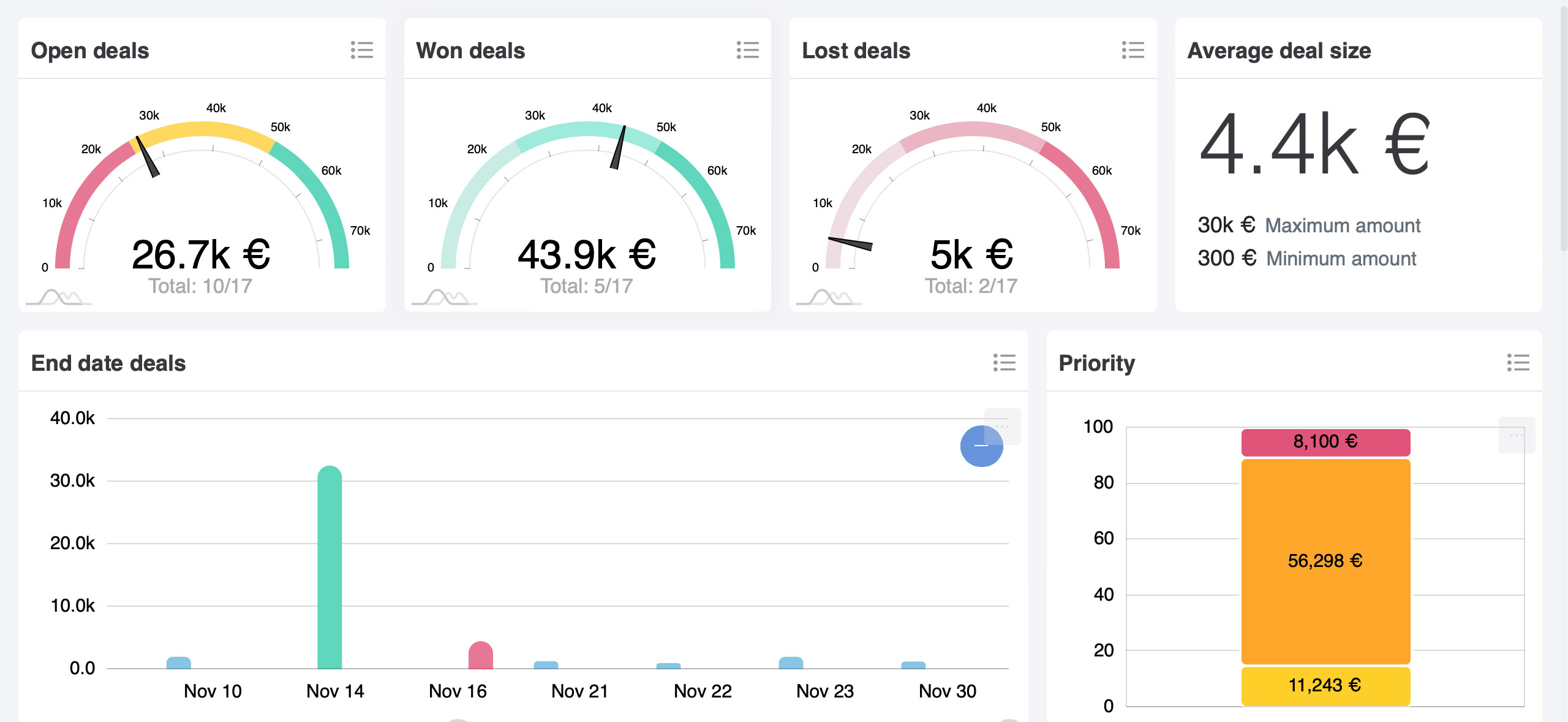This screenshot has height=722, width=1568.
Task: Click the pink Nov 16 bar
Action: coord(480,656)
